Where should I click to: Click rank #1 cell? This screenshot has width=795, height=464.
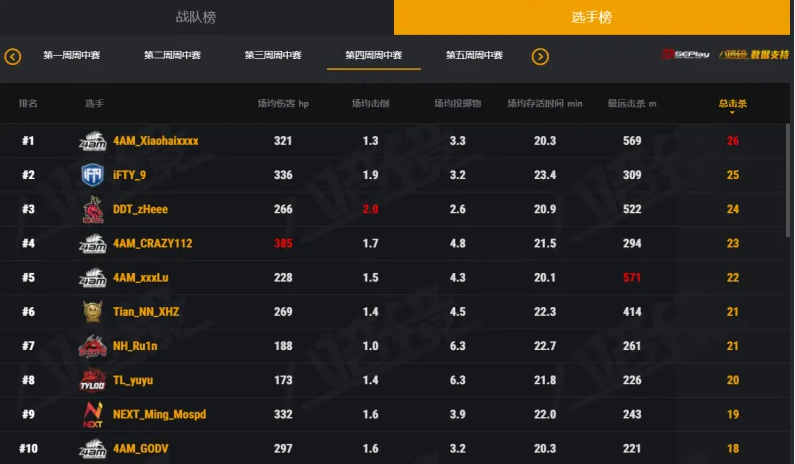28,141
